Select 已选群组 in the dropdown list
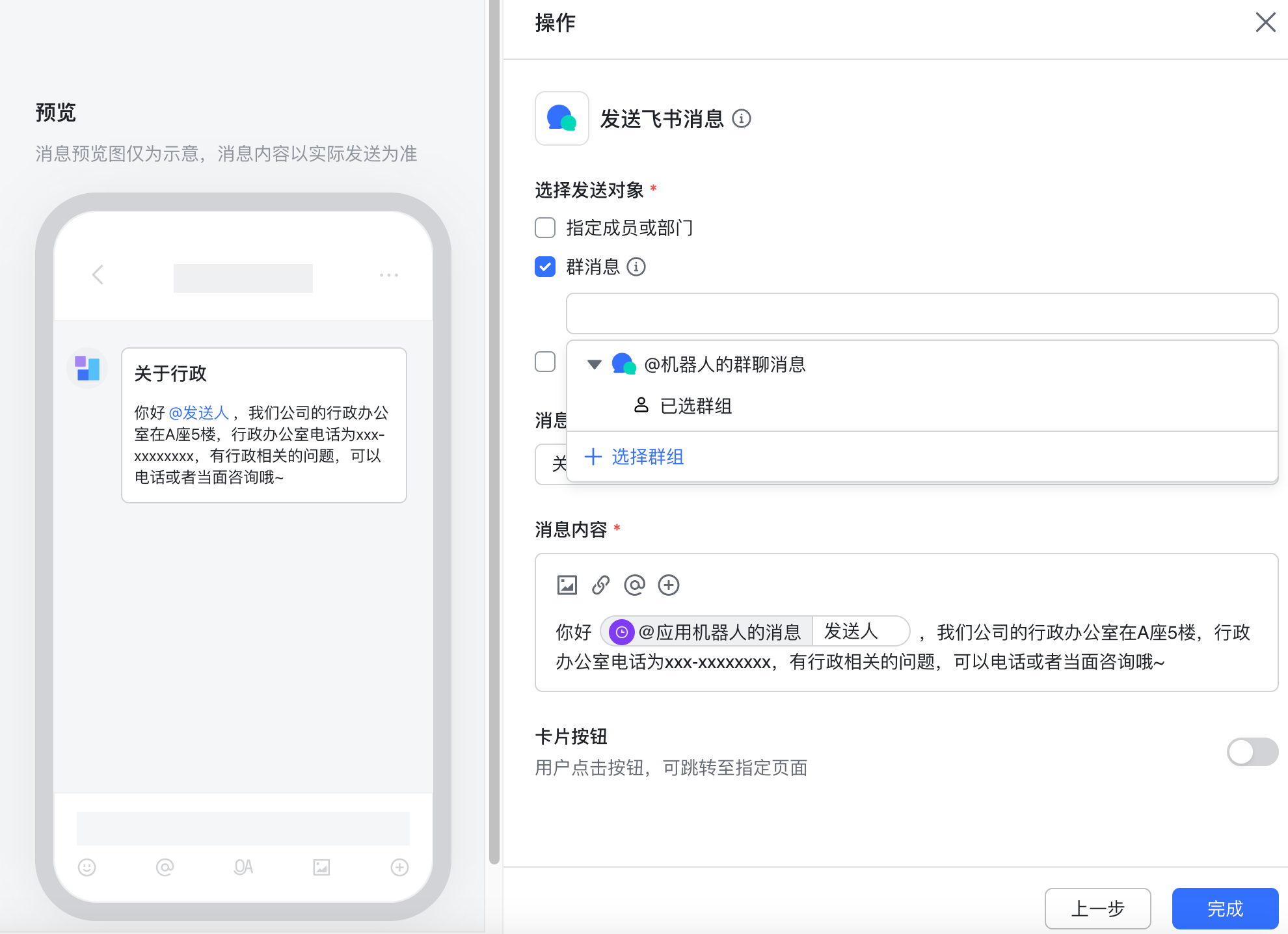 point(695,406)
